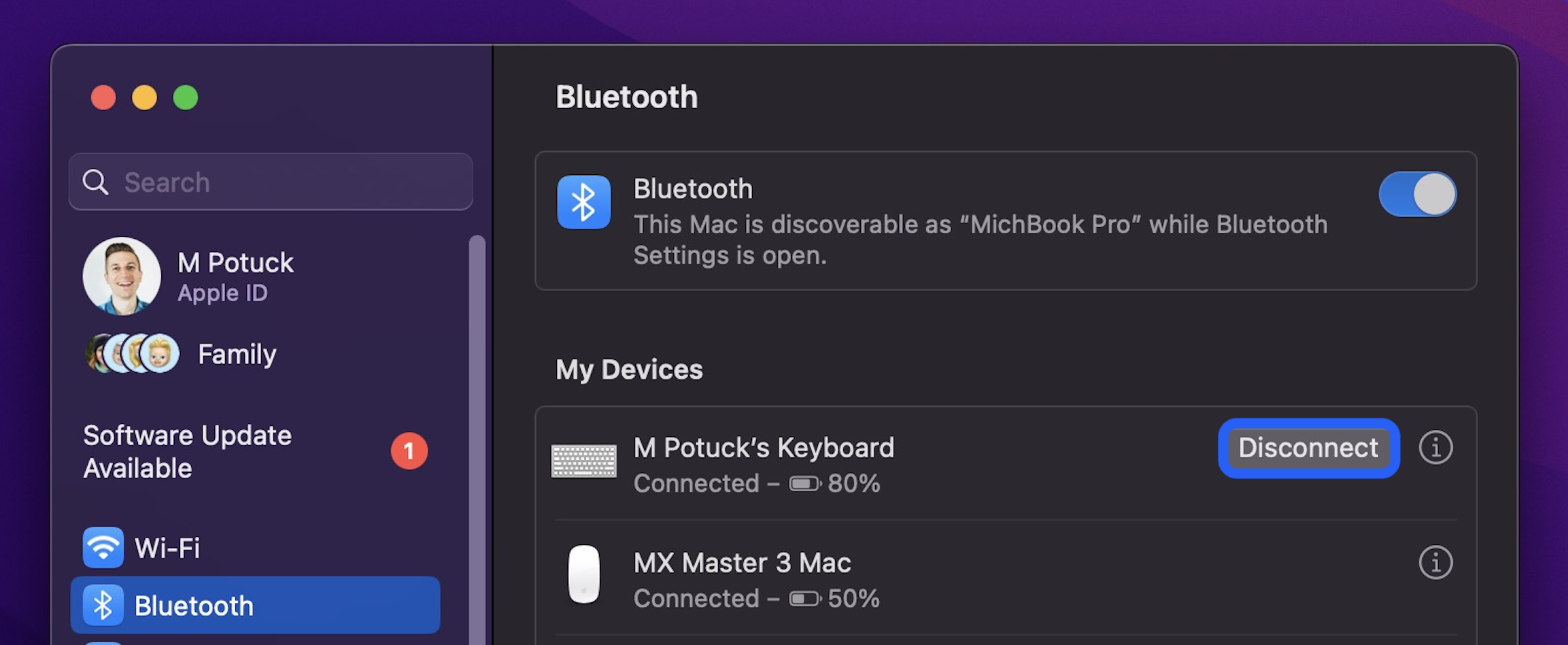Click the blue Bluetooth logo in settings pane
The height and width of the screenshot is (645, 1568).
[583, 202]
